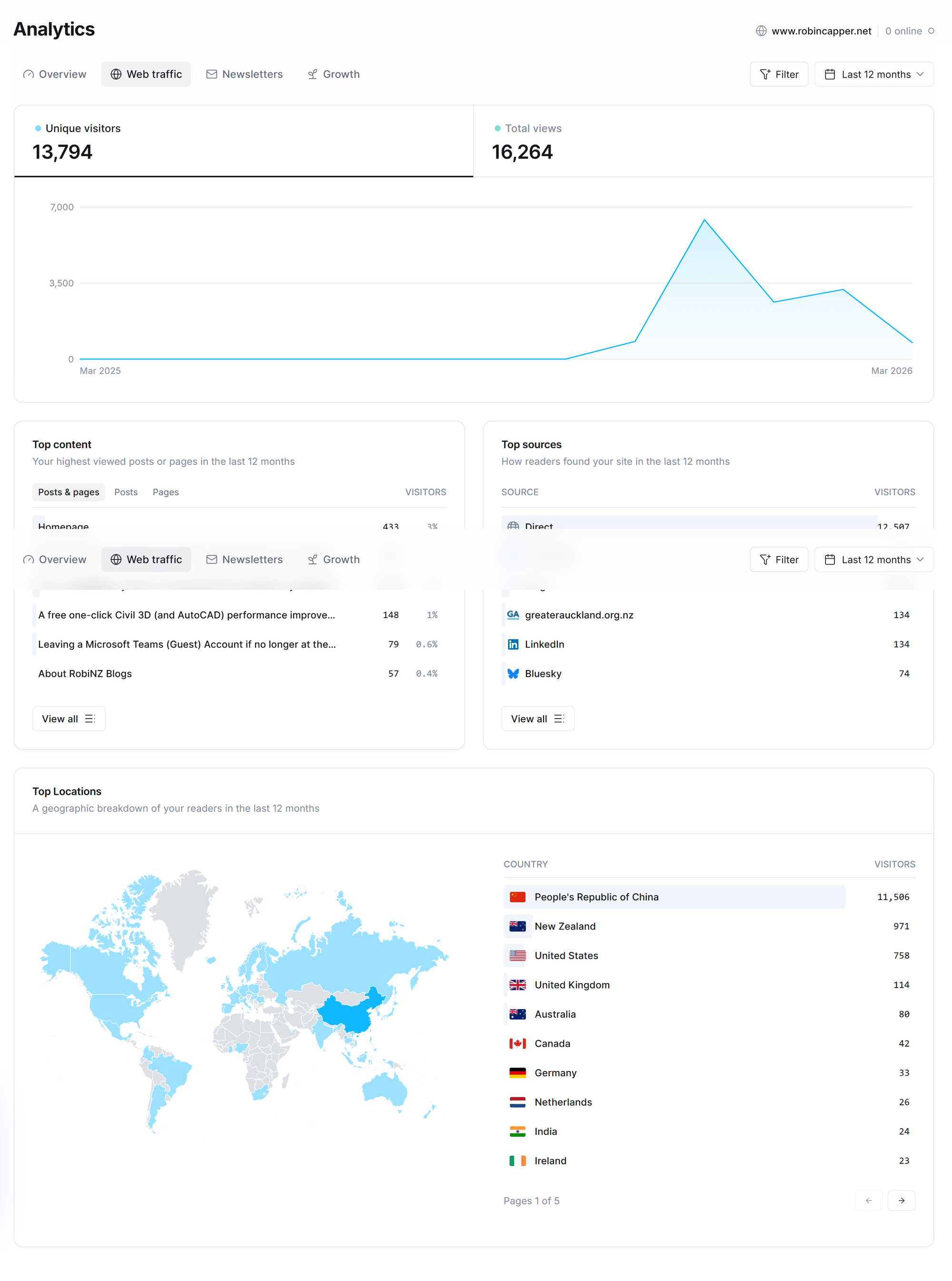The height and width of the screenshot is (1281, 952).
Task: Click View all under Top sources
Action: pyautogui.click(x=537, y=718)
